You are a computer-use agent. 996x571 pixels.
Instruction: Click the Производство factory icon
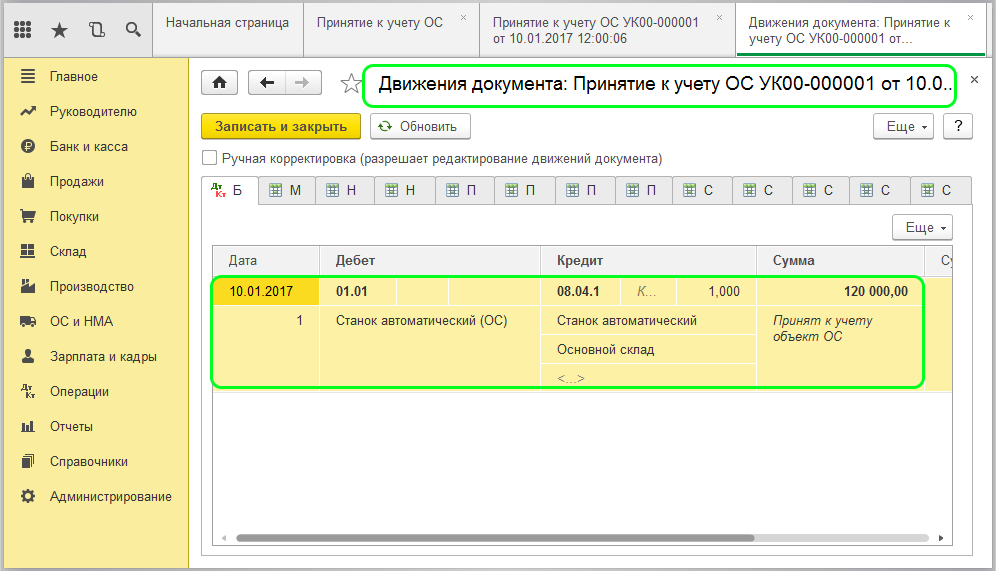coord(28,286)
